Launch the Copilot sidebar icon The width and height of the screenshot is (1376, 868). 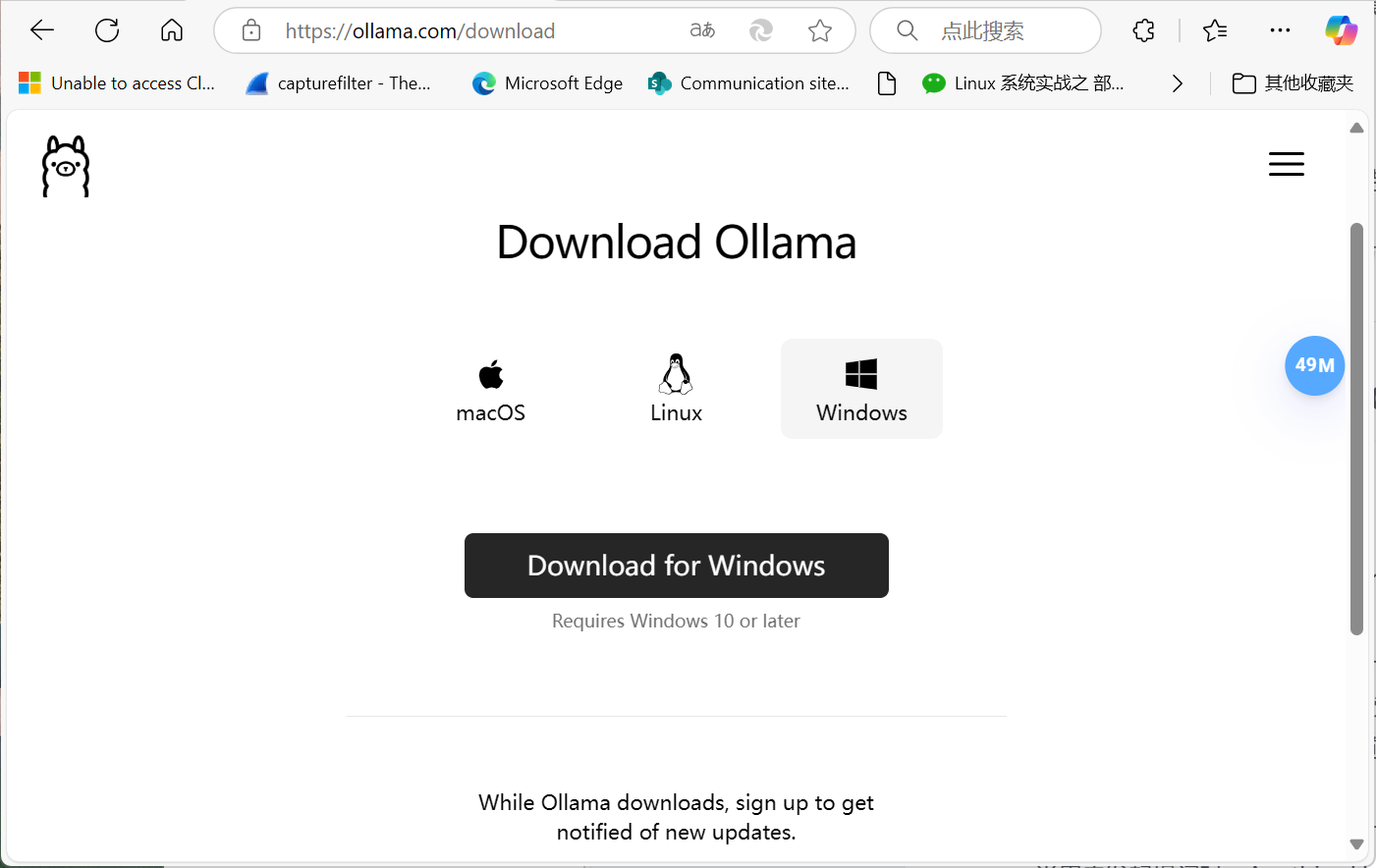(1341, 30)
